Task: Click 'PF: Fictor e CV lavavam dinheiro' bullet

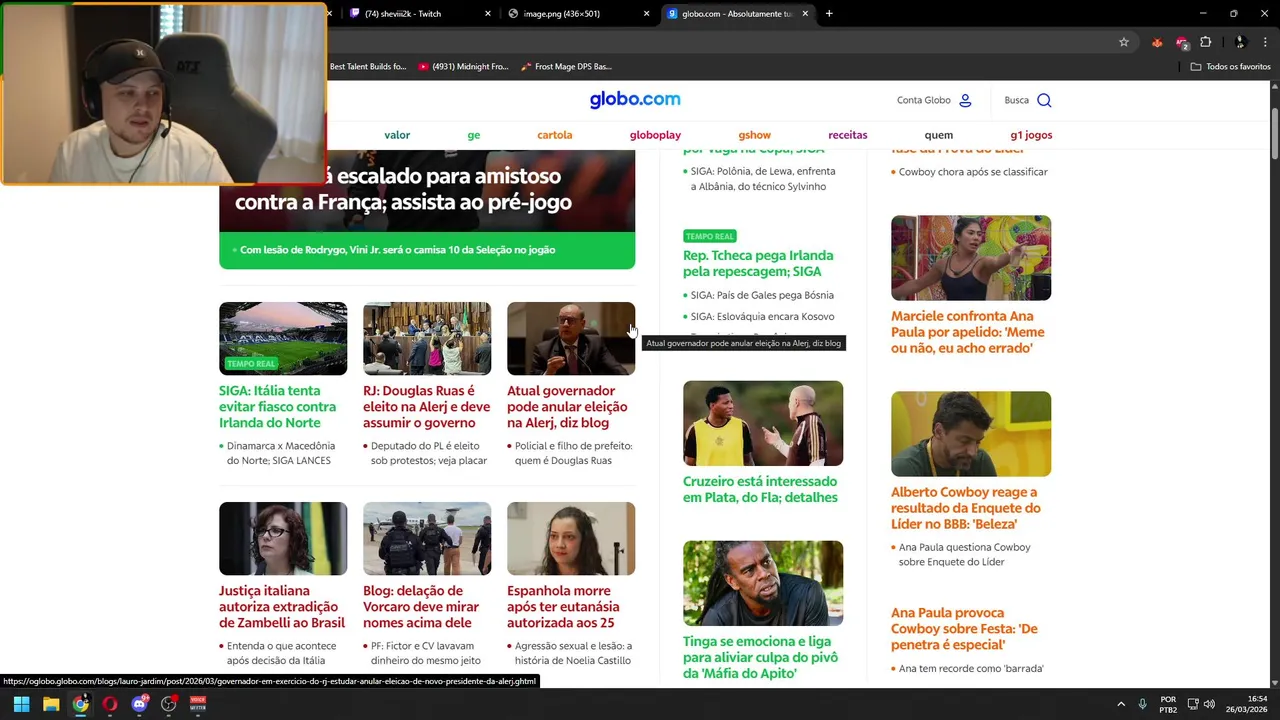Action: click(x=426, y=653)
